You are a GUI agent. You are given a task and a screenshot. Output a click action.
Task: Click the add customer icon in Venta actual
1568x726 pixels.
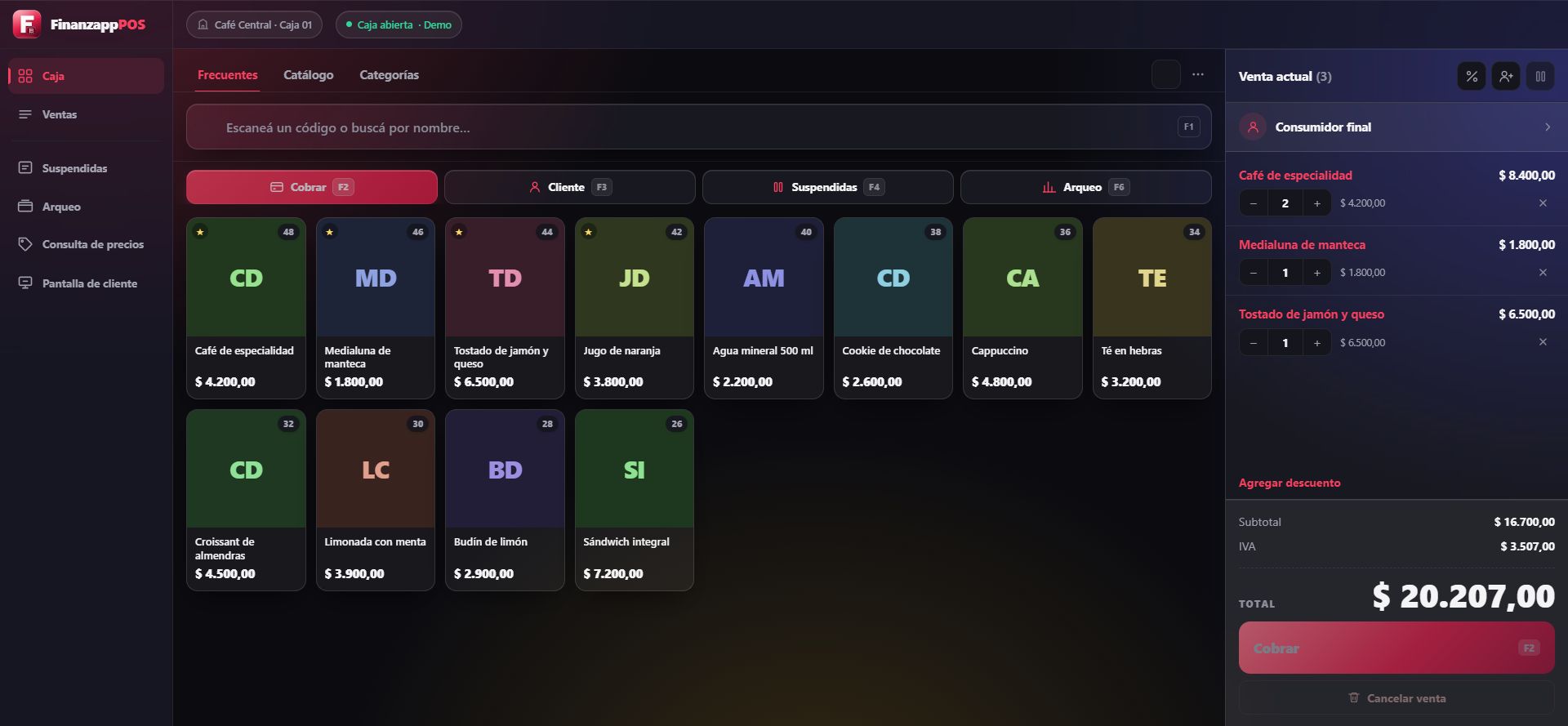(1506, 76)
